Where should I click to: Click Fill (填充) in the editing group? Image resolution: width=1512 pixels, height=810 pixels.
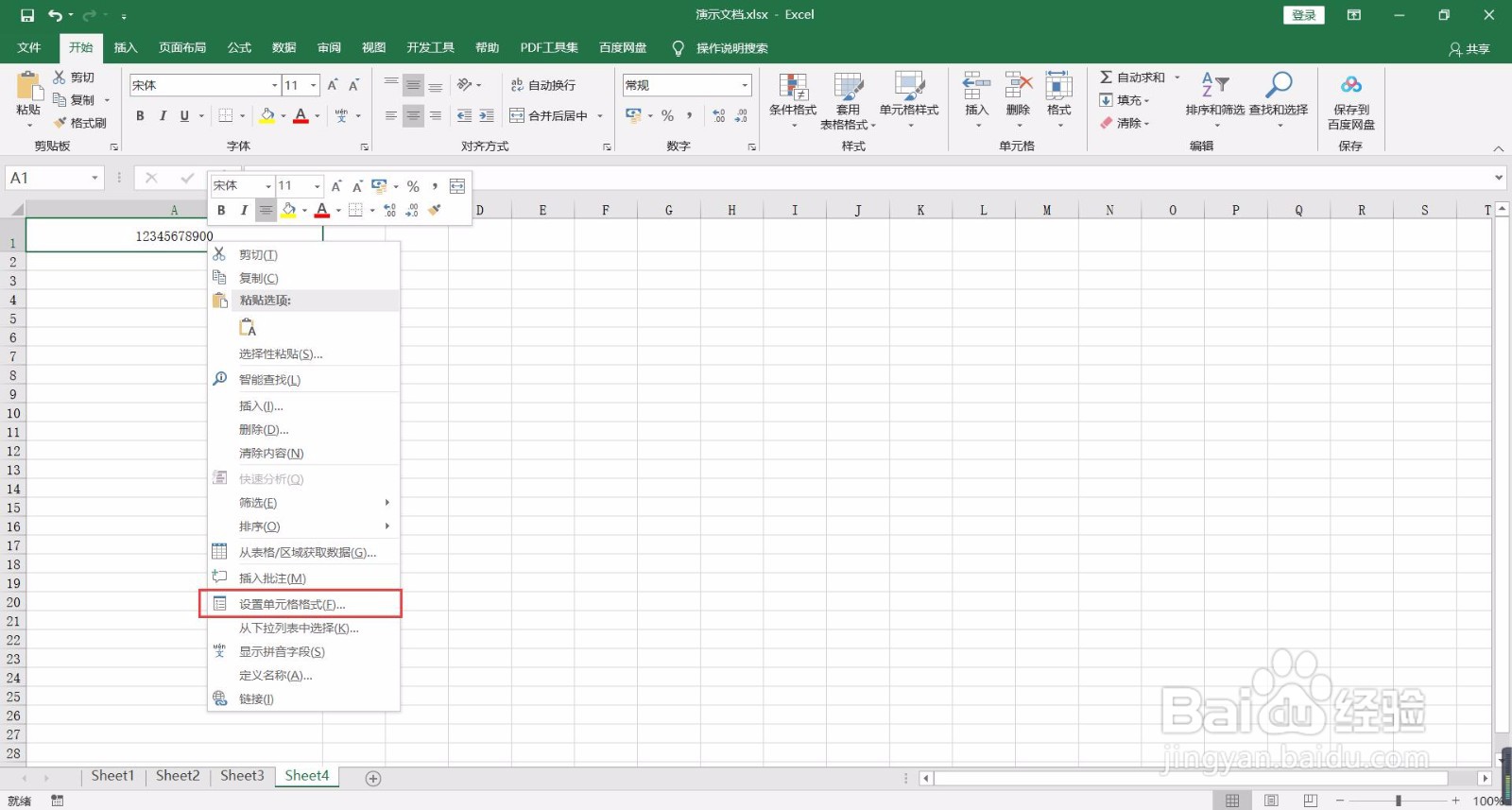click(1125, 100)
